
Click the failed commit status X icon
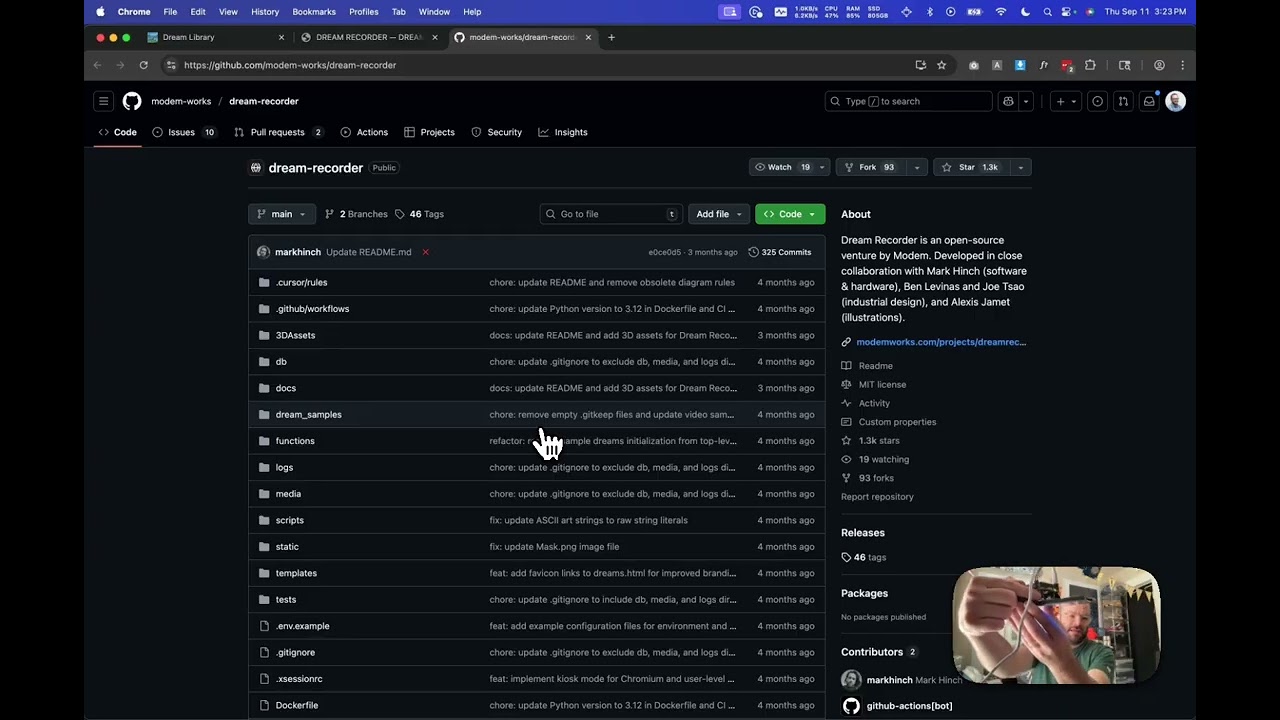(425, 252)
